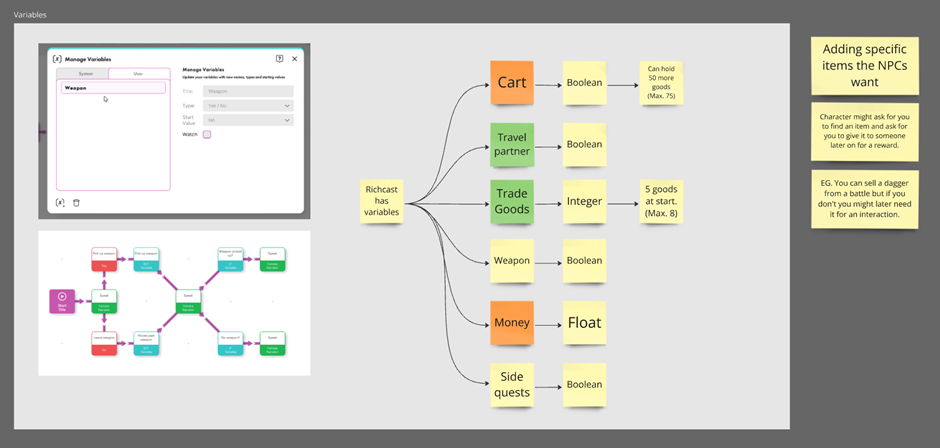Switch to the System tab
The width and height of the screenshot is (940, 448).
pyautogui.click(x=85, y=74)
